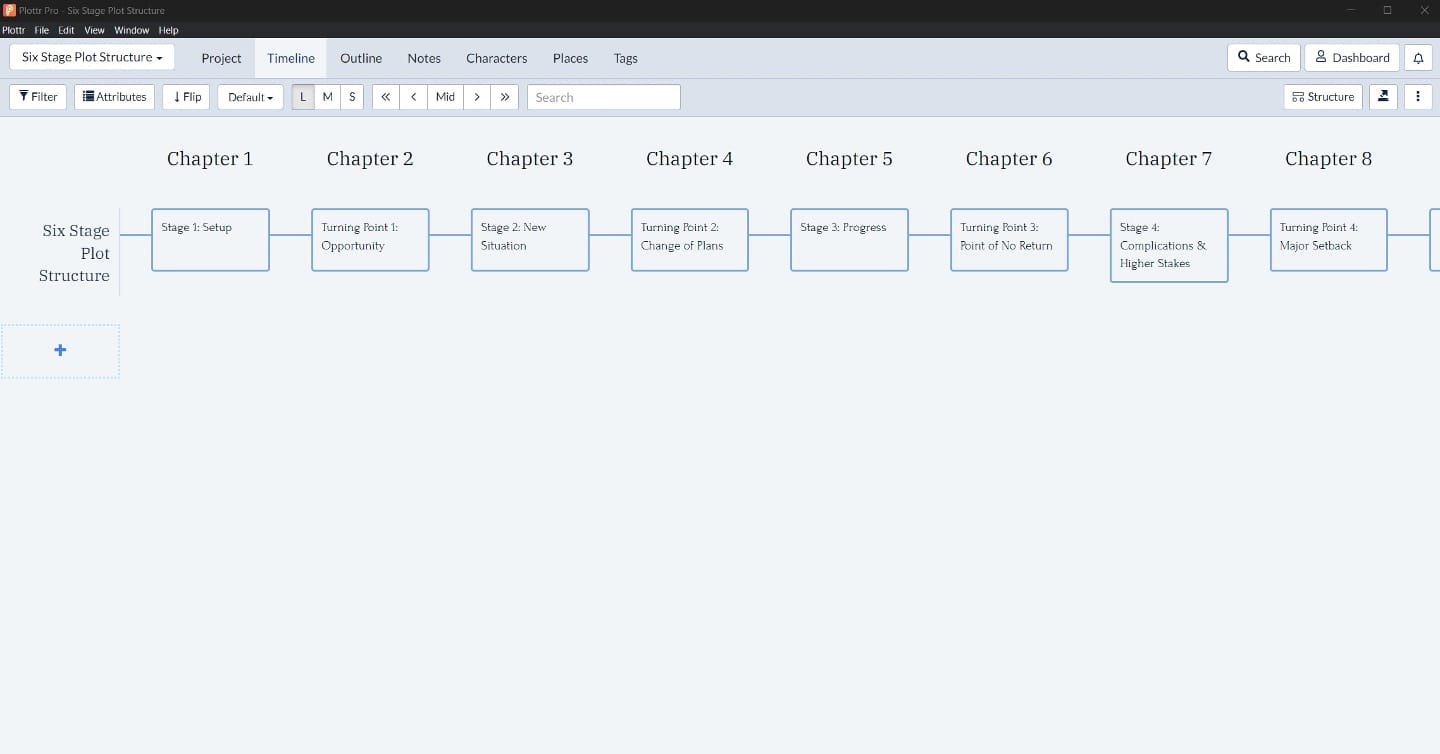The width and height of the screenshot is (1440, 754).
Task: Select the large L timeline size
Action: point(302,96)
